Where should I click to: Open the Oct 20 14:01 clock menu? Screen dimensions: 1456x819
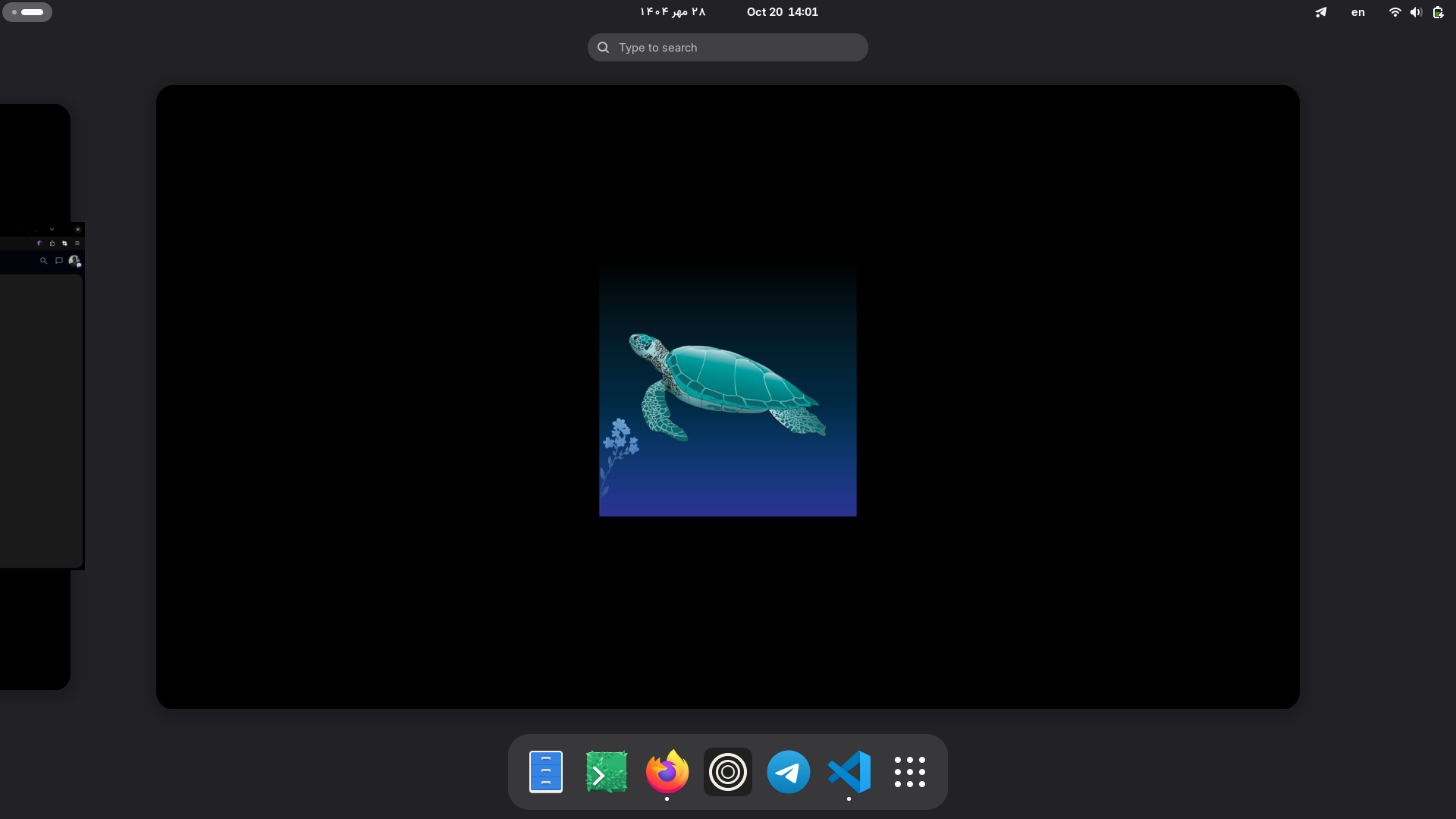pyautogui.click(x=782, y=12)
